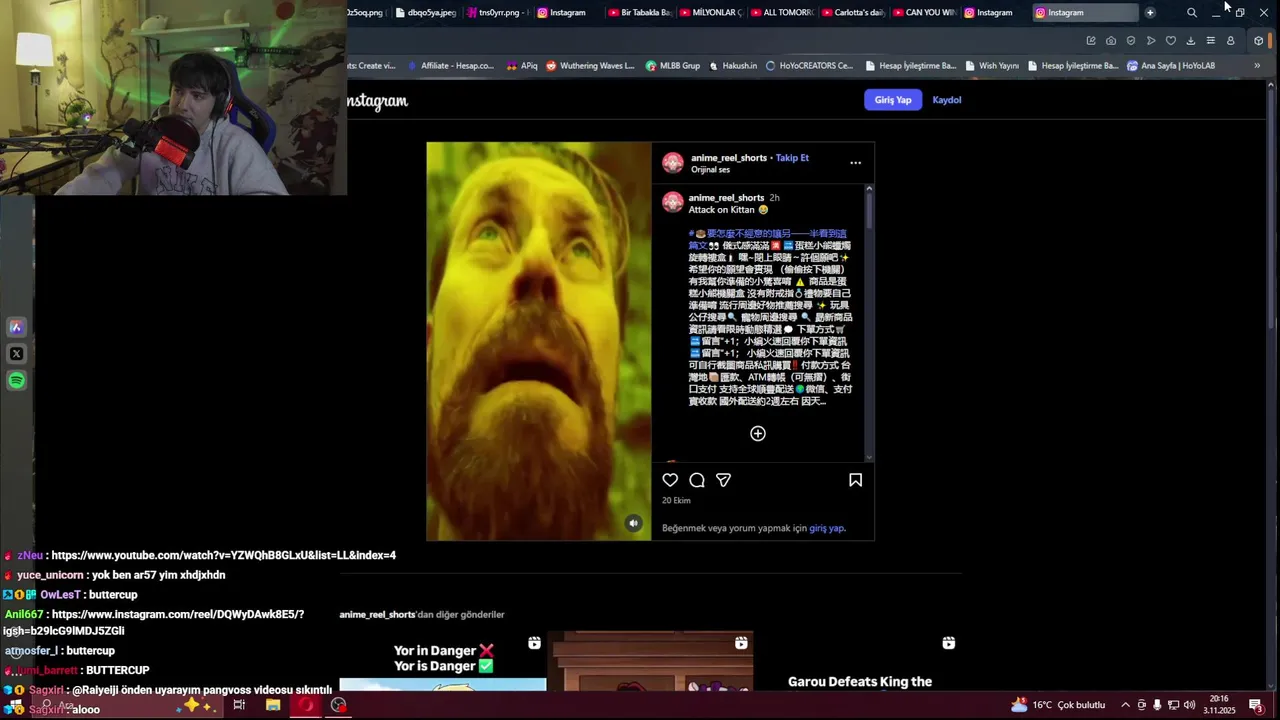Switch to the ALL TOMORR... YouTube tab

(781, 12)
